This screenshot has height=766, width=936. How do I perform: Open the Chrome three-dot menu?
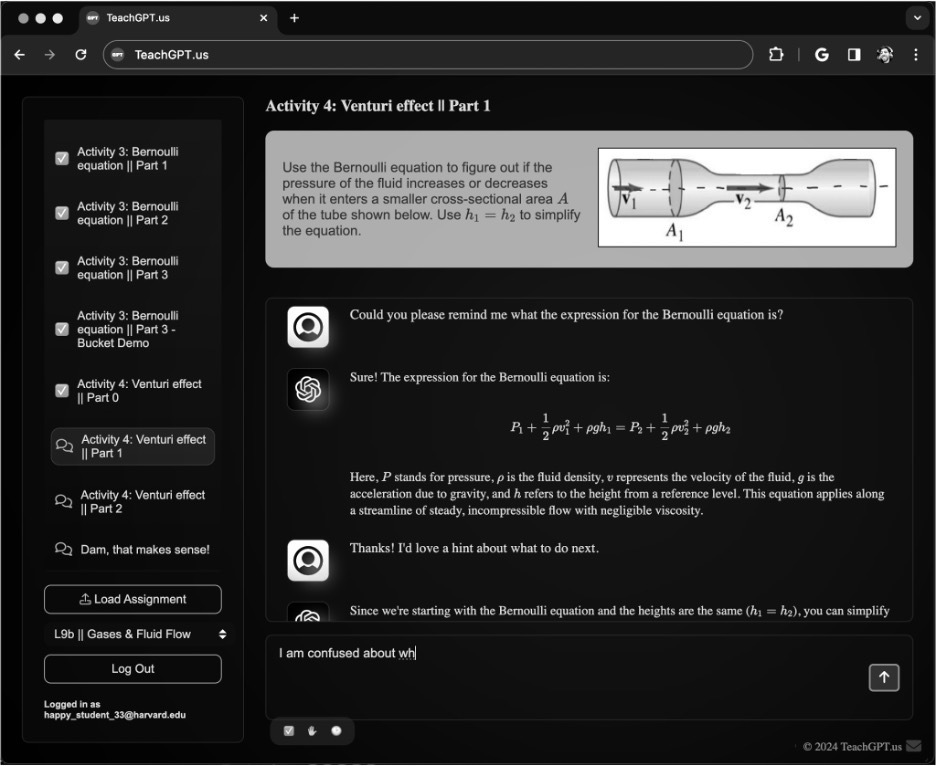(x=917, y=55)
